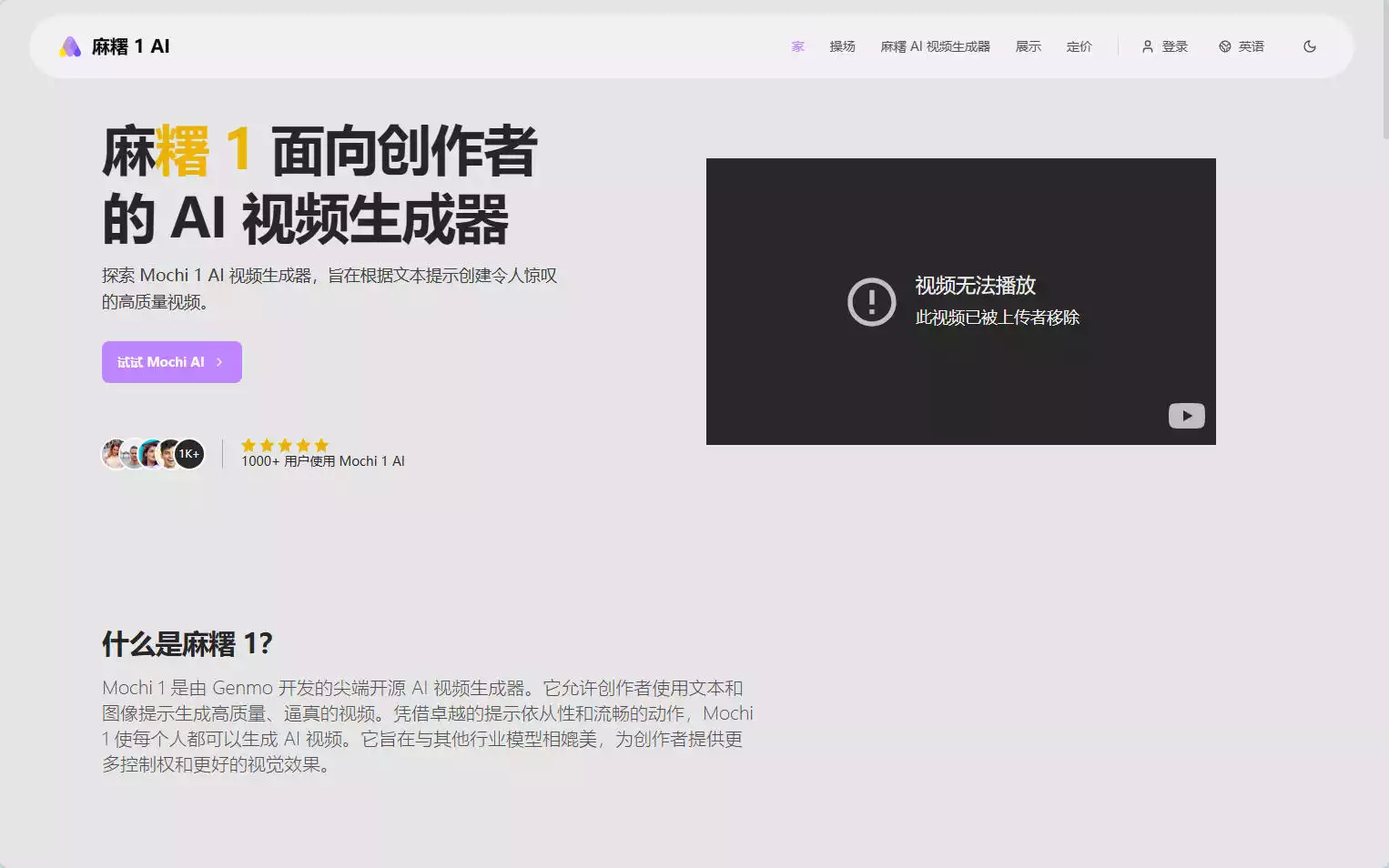Click the 试试 Mochi AI button
The height and width of the screenshot is (868, 1389).
coord(171,361)
